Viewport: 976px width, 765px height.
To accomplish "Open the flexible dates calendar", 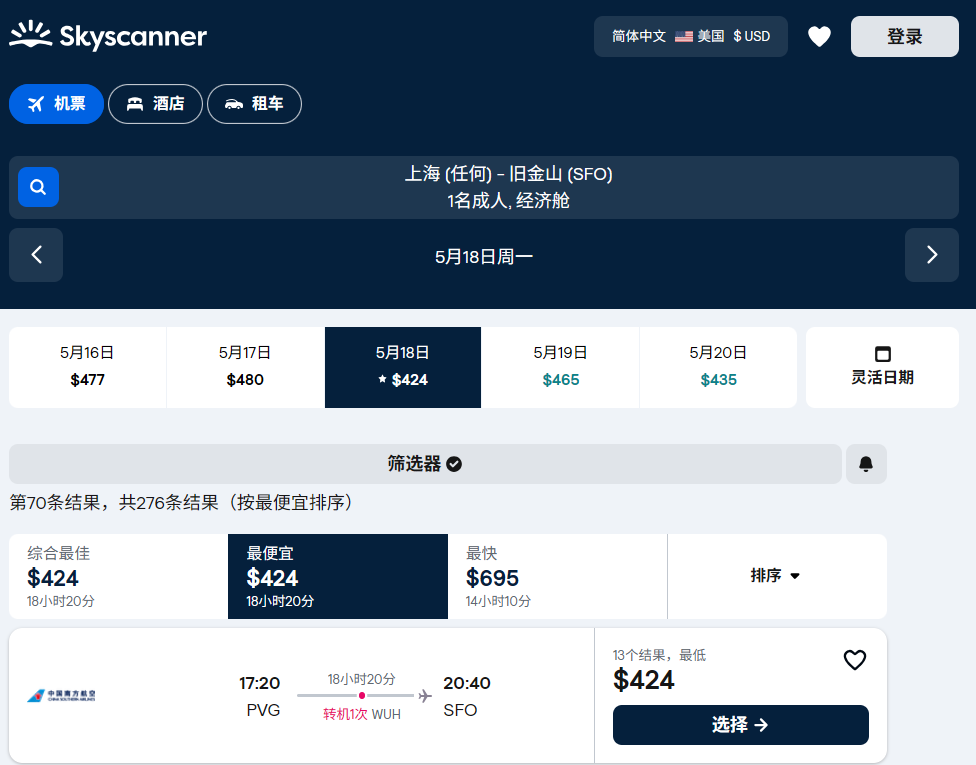I will click(x=882, y=367).
